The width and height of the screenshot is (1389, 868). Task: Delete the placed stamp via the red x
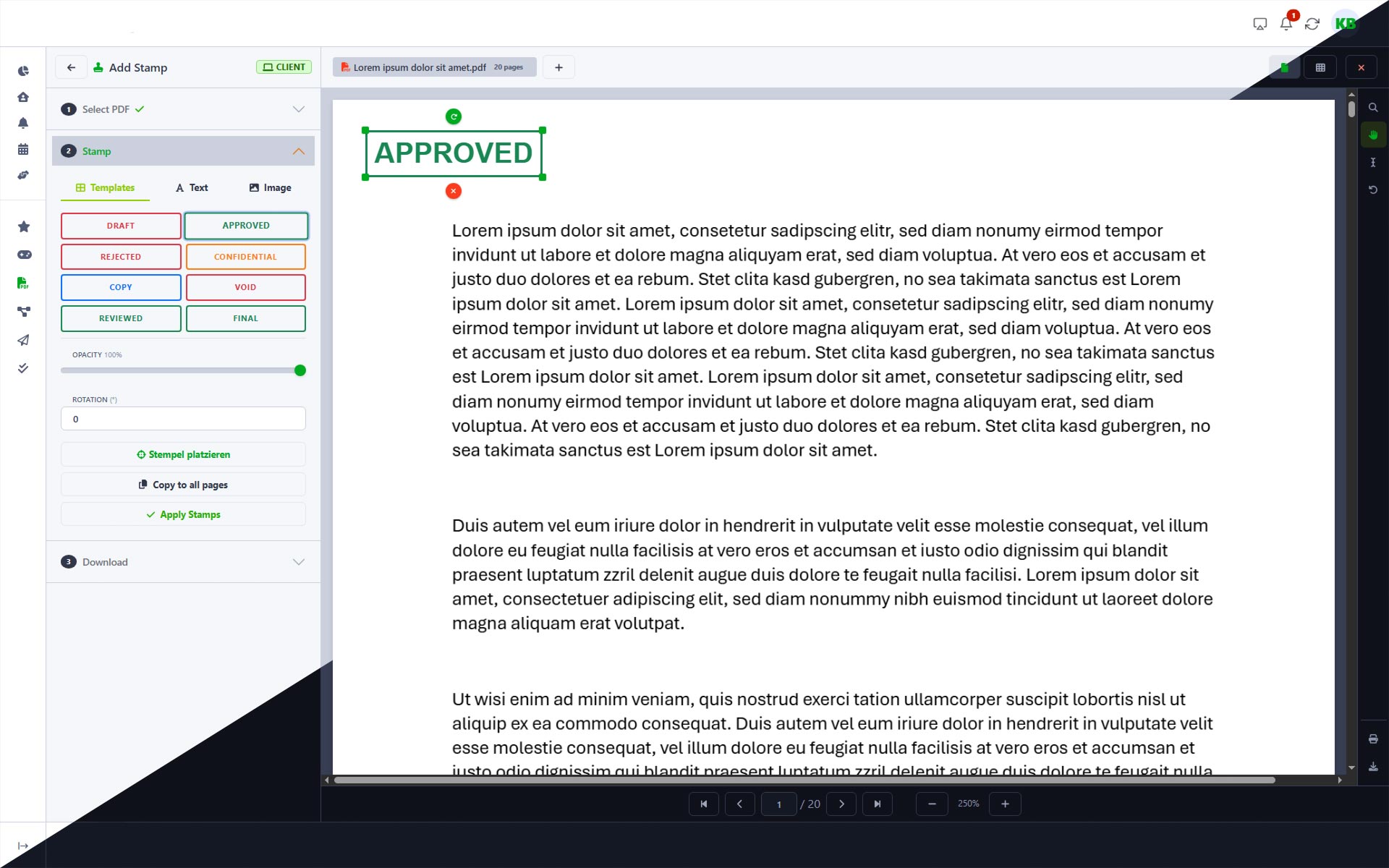tap(453, 191)
